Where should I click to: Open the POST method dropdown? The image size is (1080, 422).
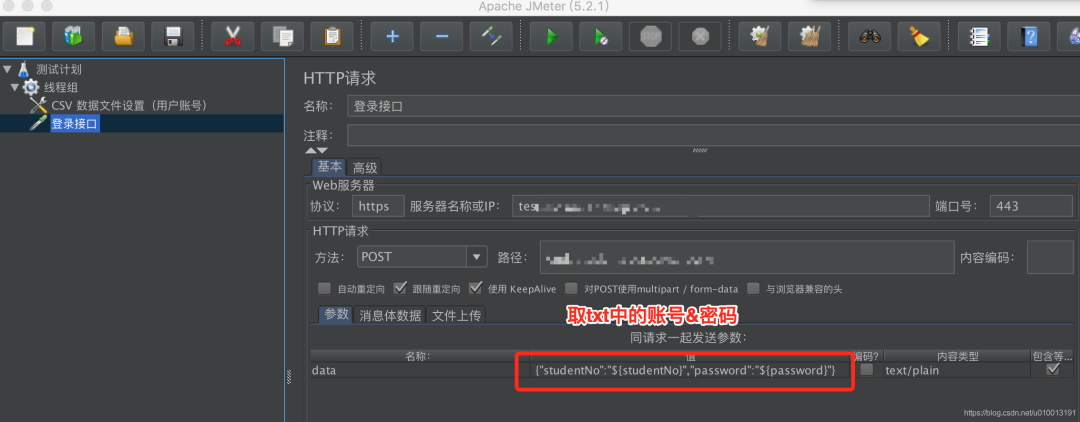point(476,257)
